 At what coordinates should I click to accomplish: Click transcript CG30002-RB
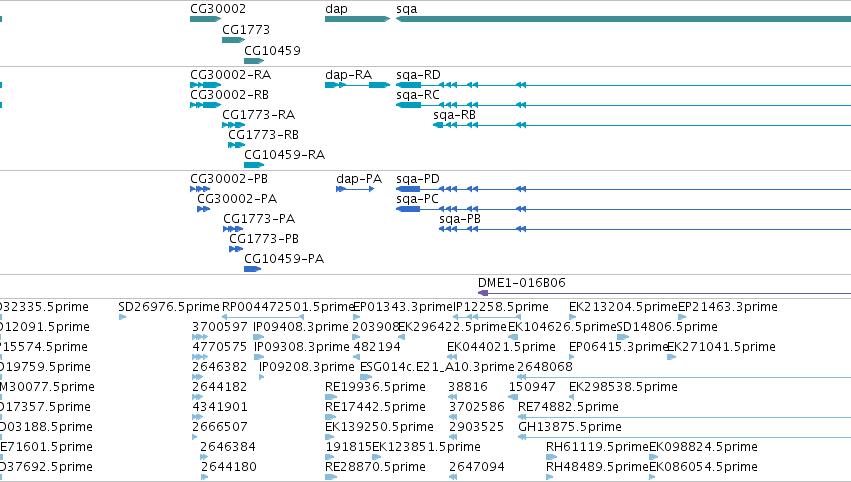(x=205, y=105)
